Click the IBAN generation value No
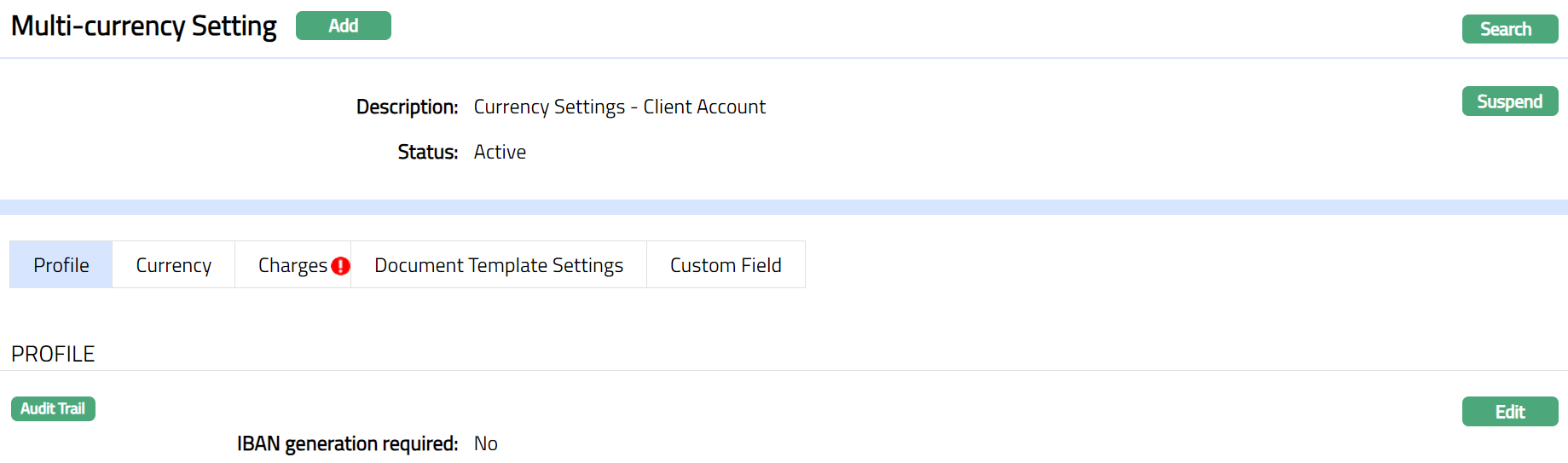1568x463 pixels. (486, 443)
